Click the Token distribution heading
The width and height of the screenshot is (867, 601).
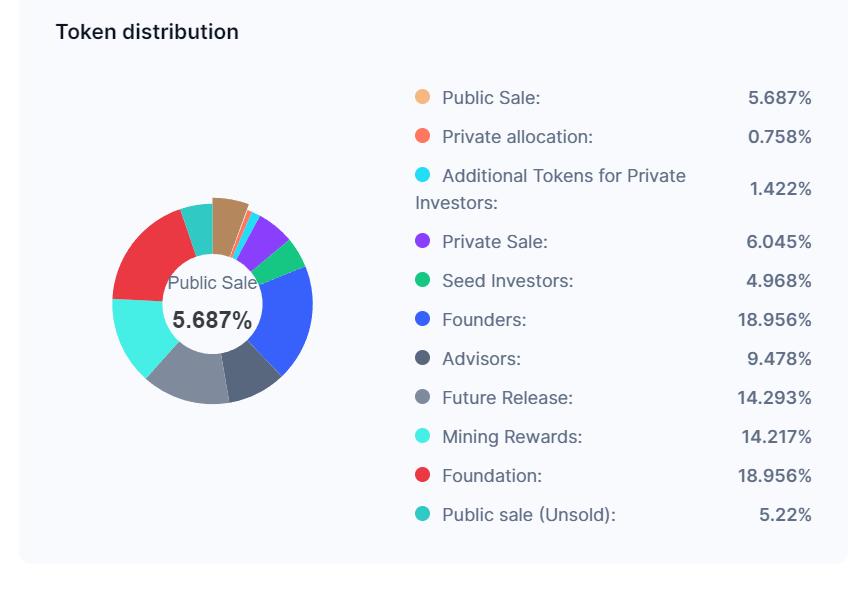click(x=147, y=32)
